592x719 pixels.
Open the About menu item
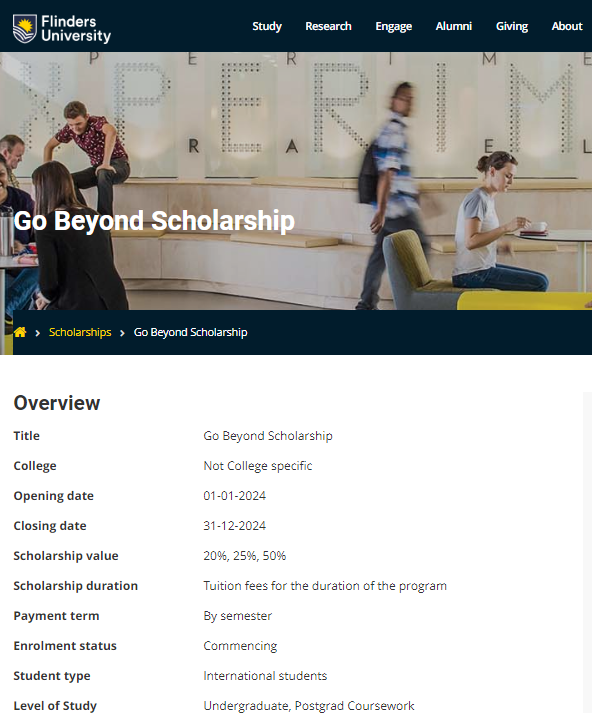567,26
